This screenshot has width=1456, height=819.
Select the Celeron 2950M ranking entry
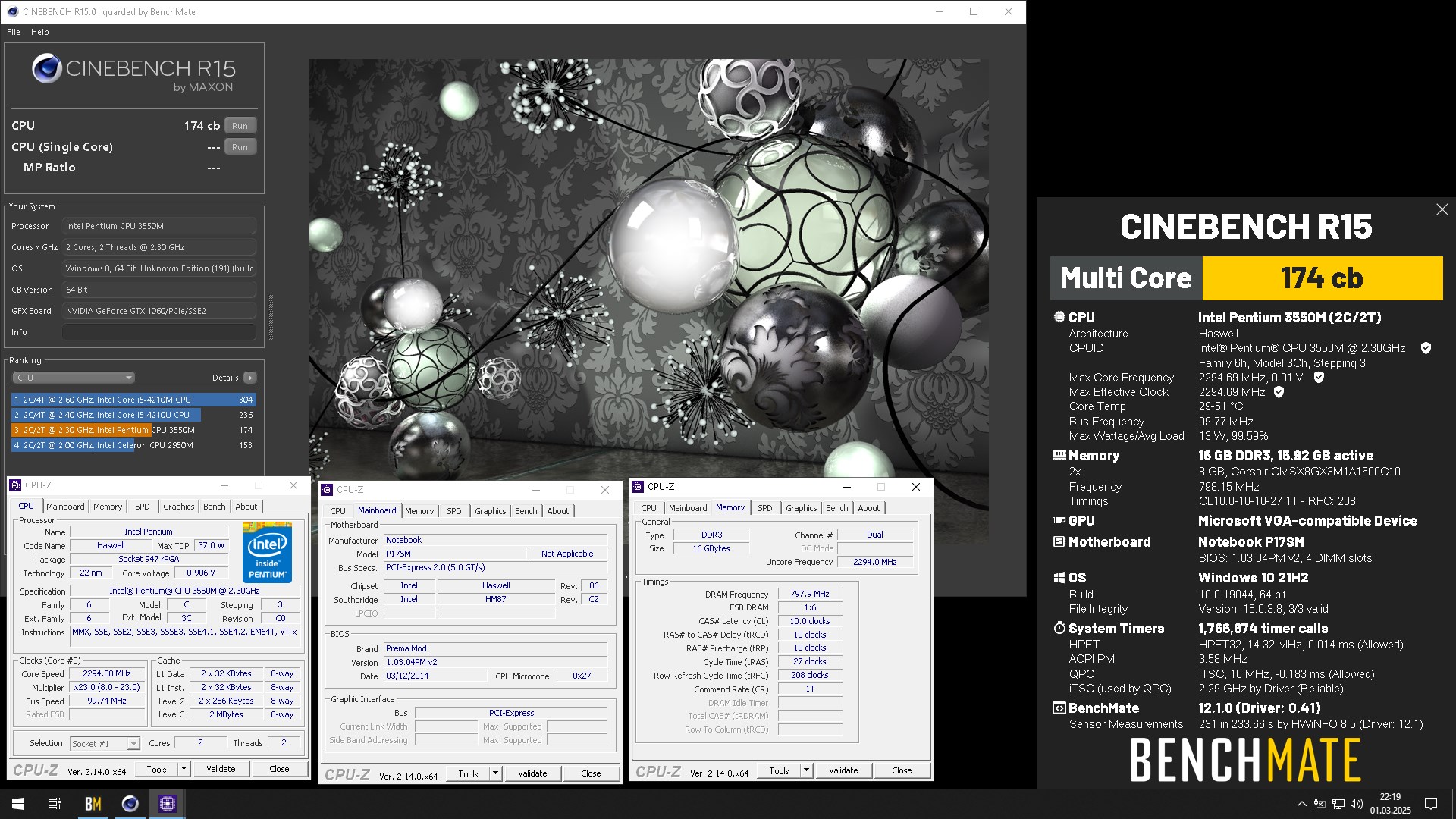tap(133, 445)
